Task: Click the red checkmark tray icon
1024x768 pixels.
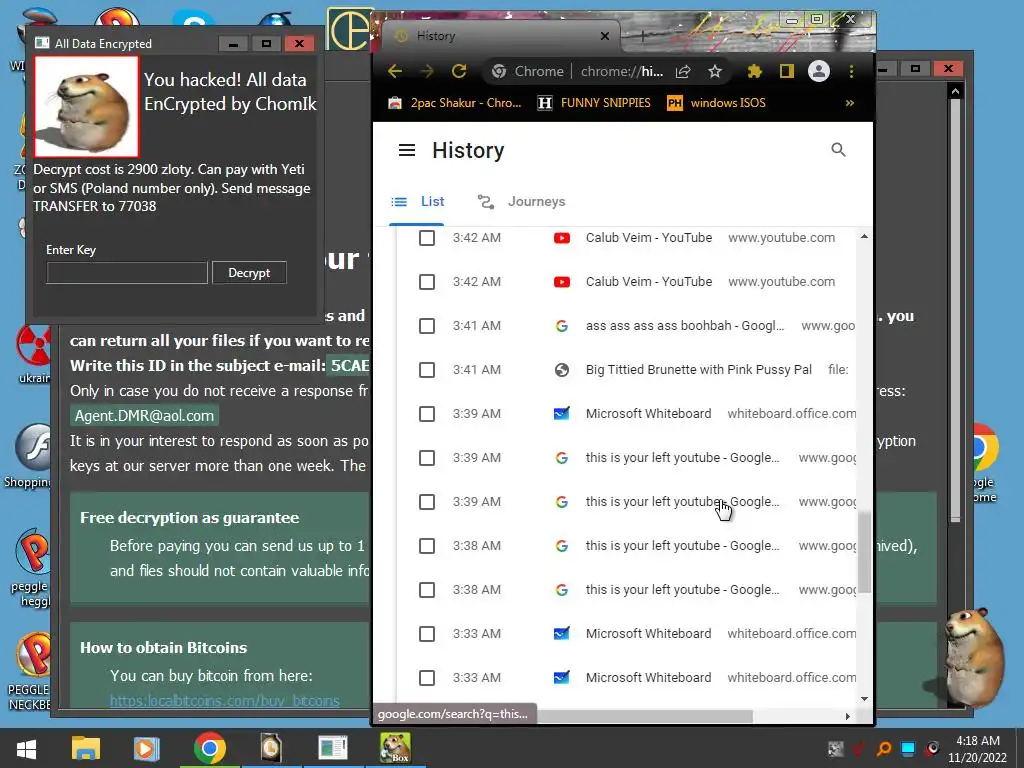Action: pos(859,749)
